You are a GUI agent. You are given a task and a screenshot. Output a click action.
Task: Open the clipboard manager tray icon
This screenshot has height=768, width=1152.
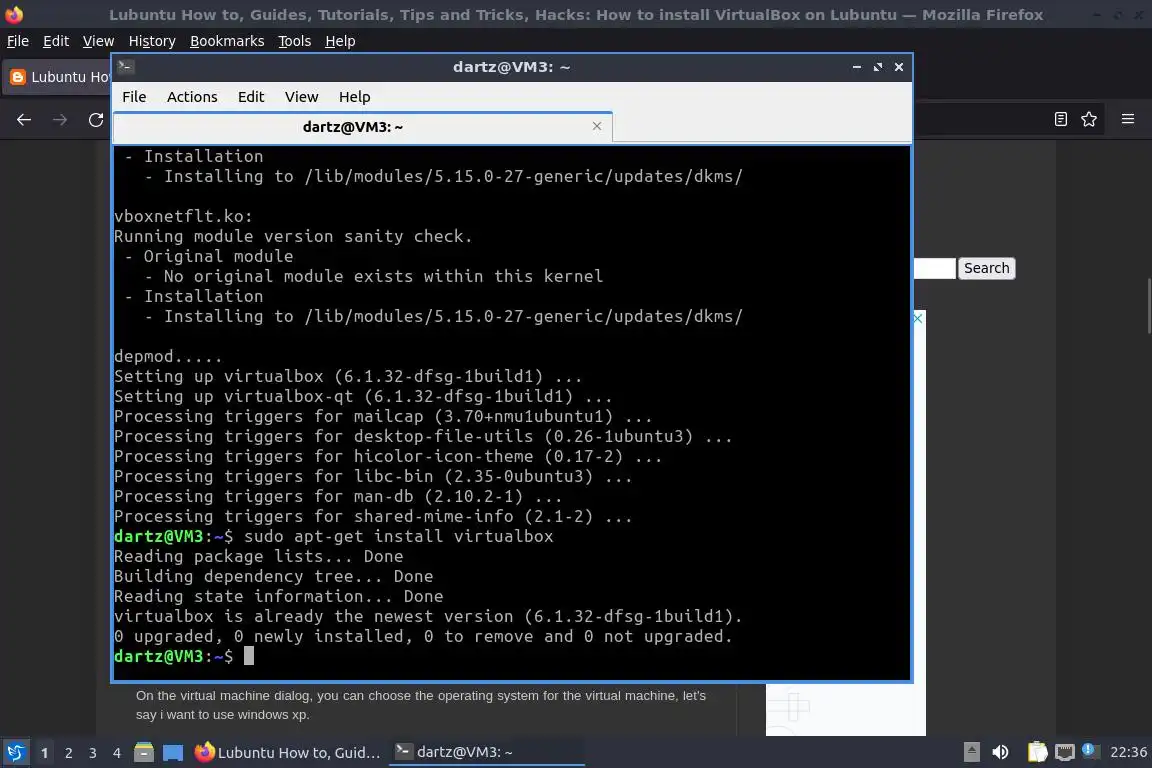pos(1037,752)
